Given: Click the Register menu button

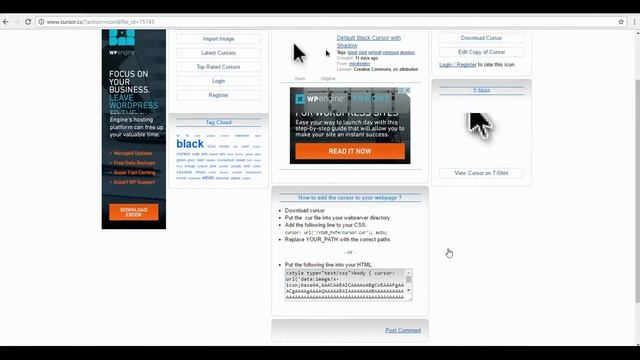Looking at the screenshot, I should coord(218,95).
